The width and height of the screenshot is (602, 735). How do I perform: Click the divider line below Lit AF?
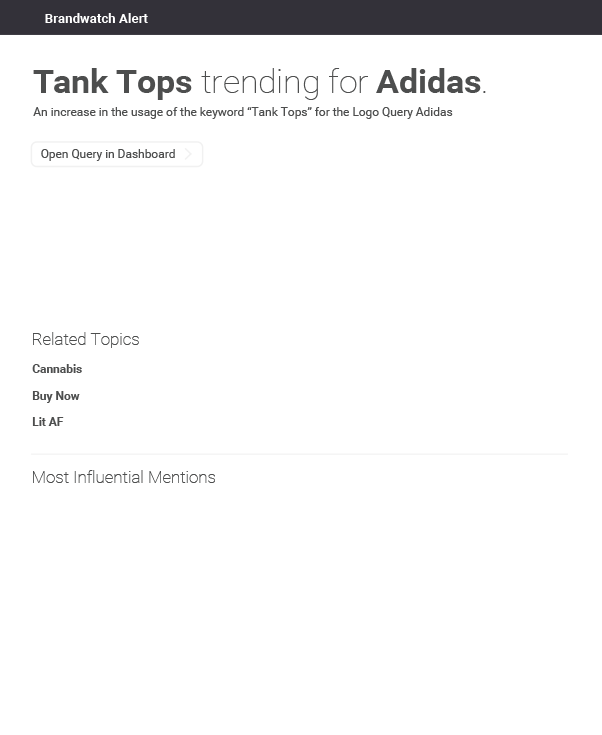(x=300, y=454)
